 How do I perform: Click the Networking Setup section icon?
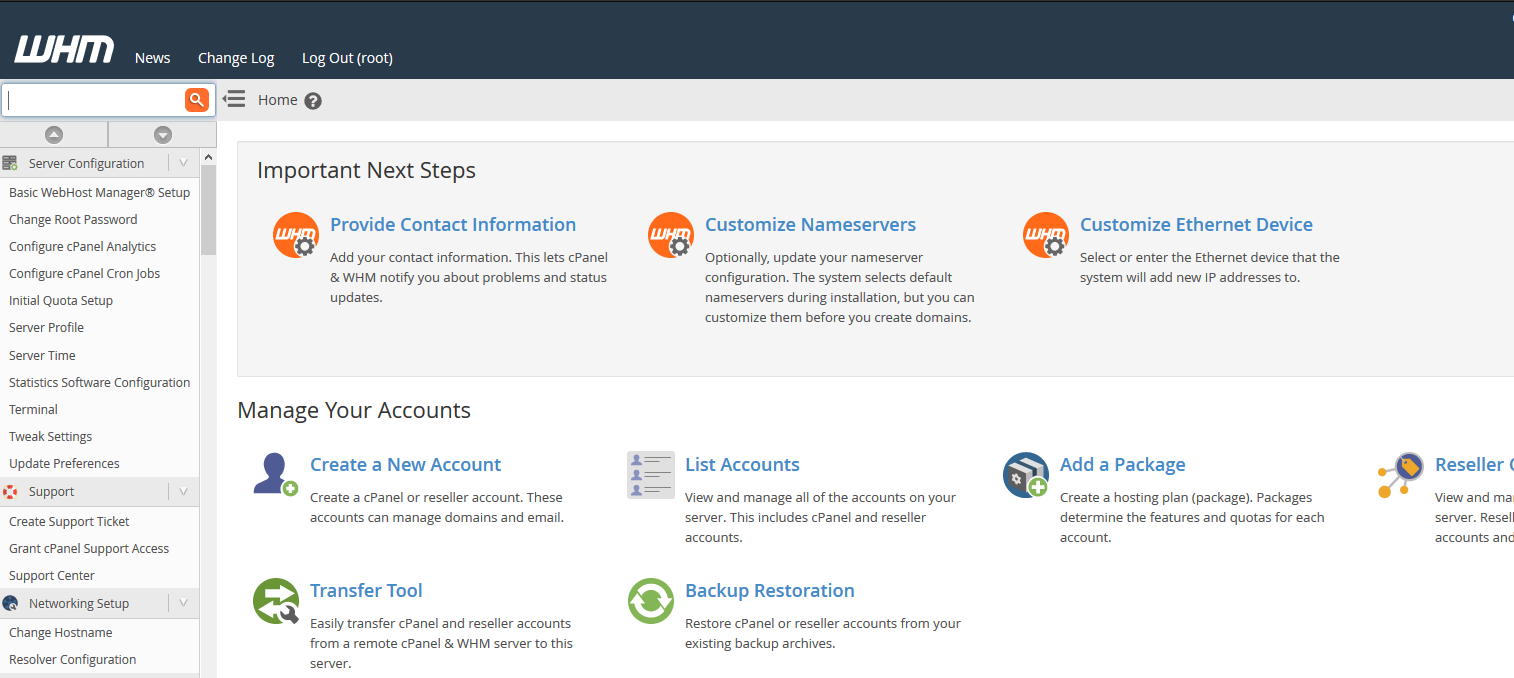pos(10,604)
